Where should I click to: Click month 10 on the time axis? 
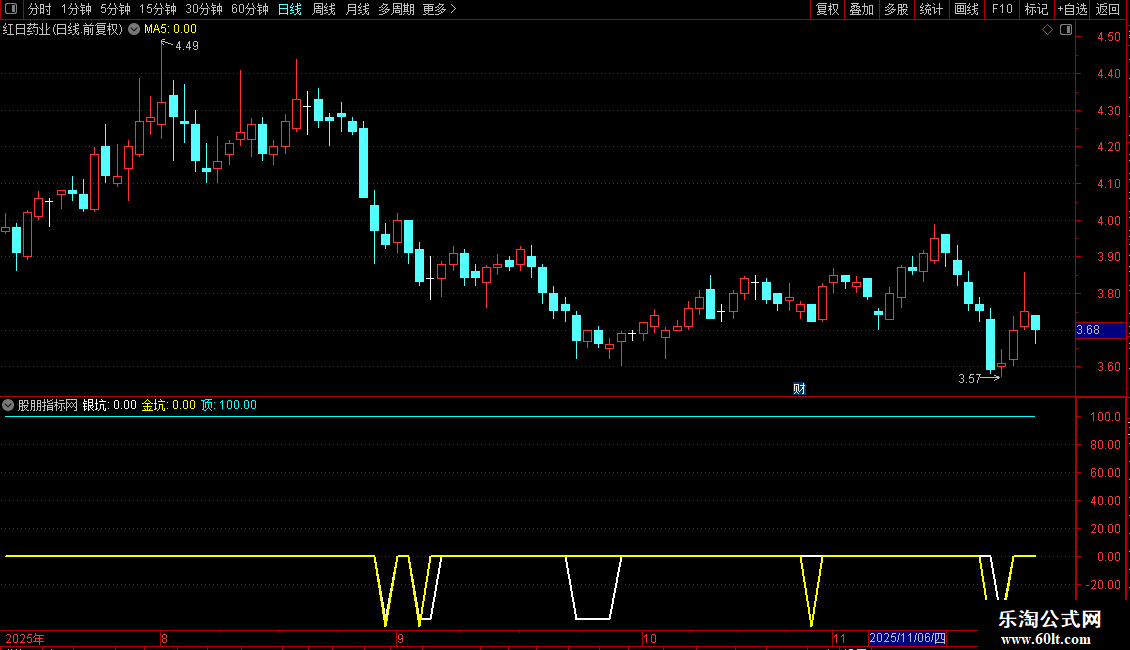coord(649,638)
